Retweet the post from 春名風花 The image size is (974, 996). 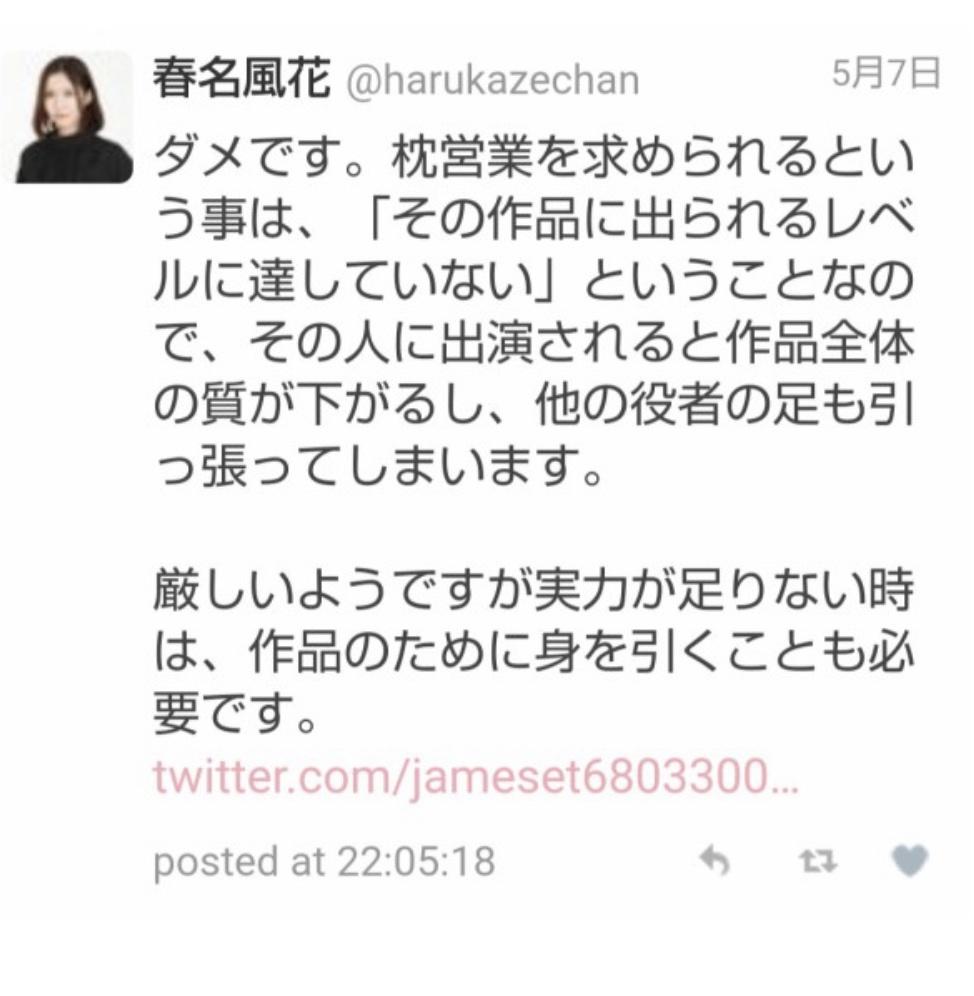(818, 862)
